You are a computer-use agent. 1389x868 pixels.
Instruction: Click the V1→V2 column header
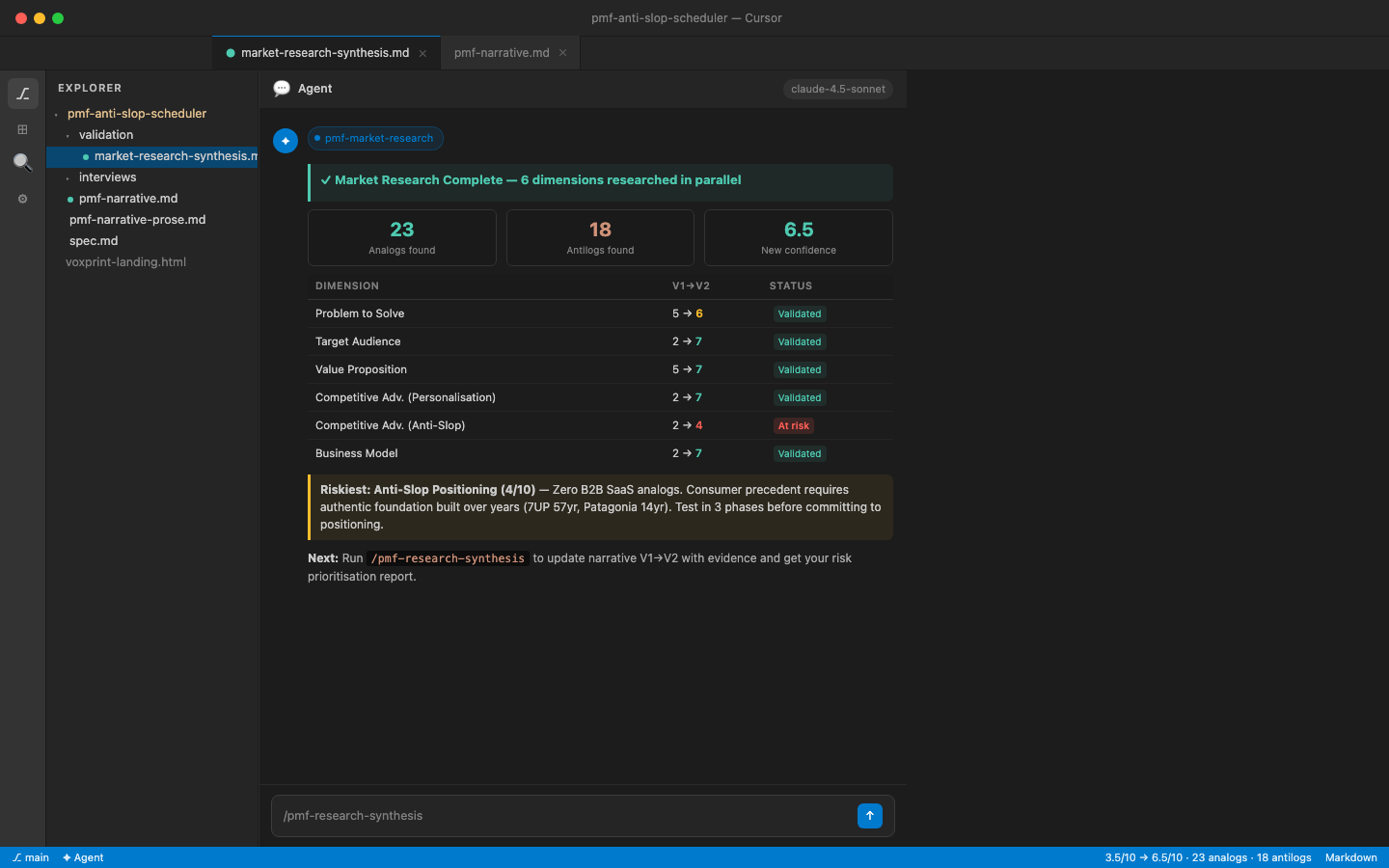(691, 285)
